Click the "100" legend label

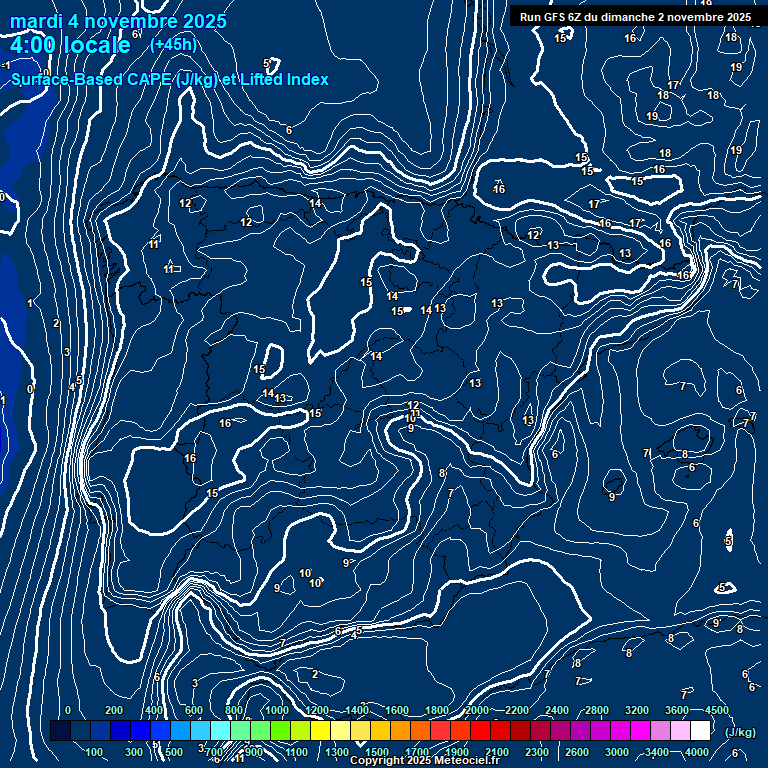point(94,752)
